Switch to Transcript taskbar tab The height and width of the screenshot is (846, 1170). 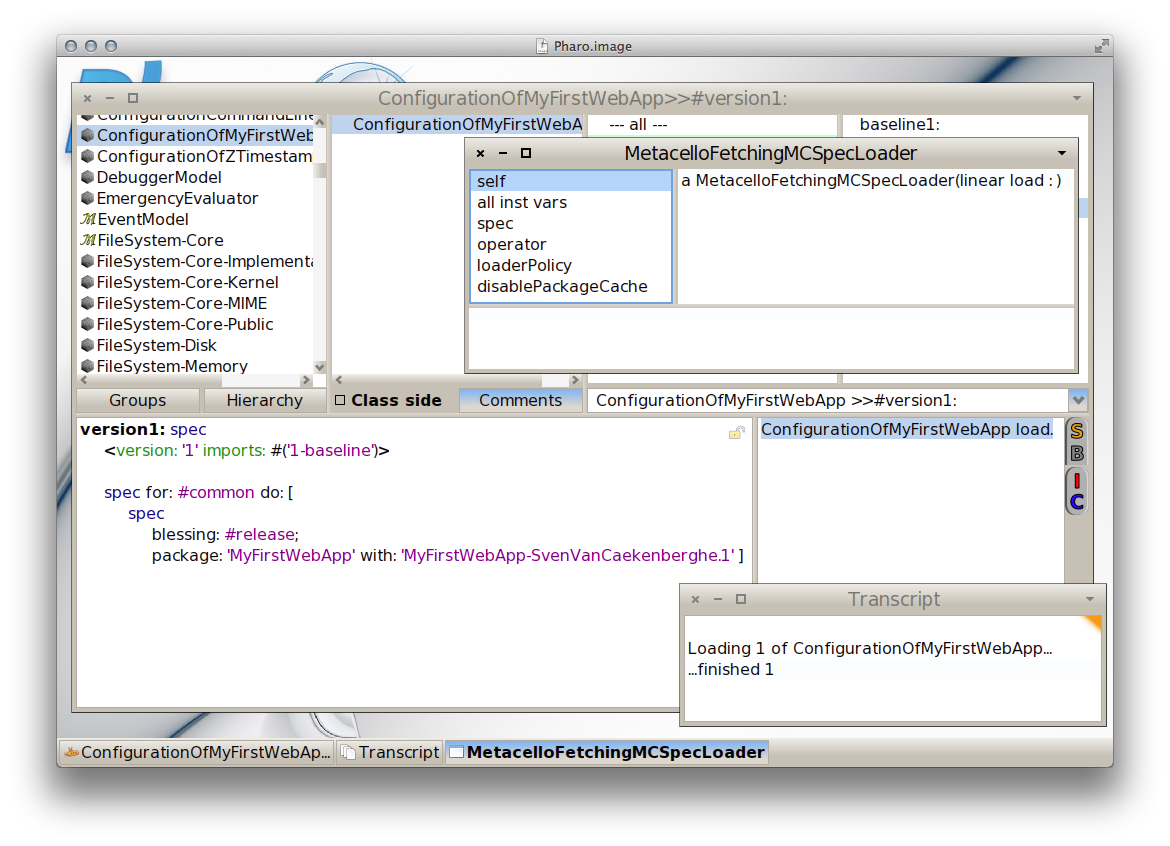(390, 752)
